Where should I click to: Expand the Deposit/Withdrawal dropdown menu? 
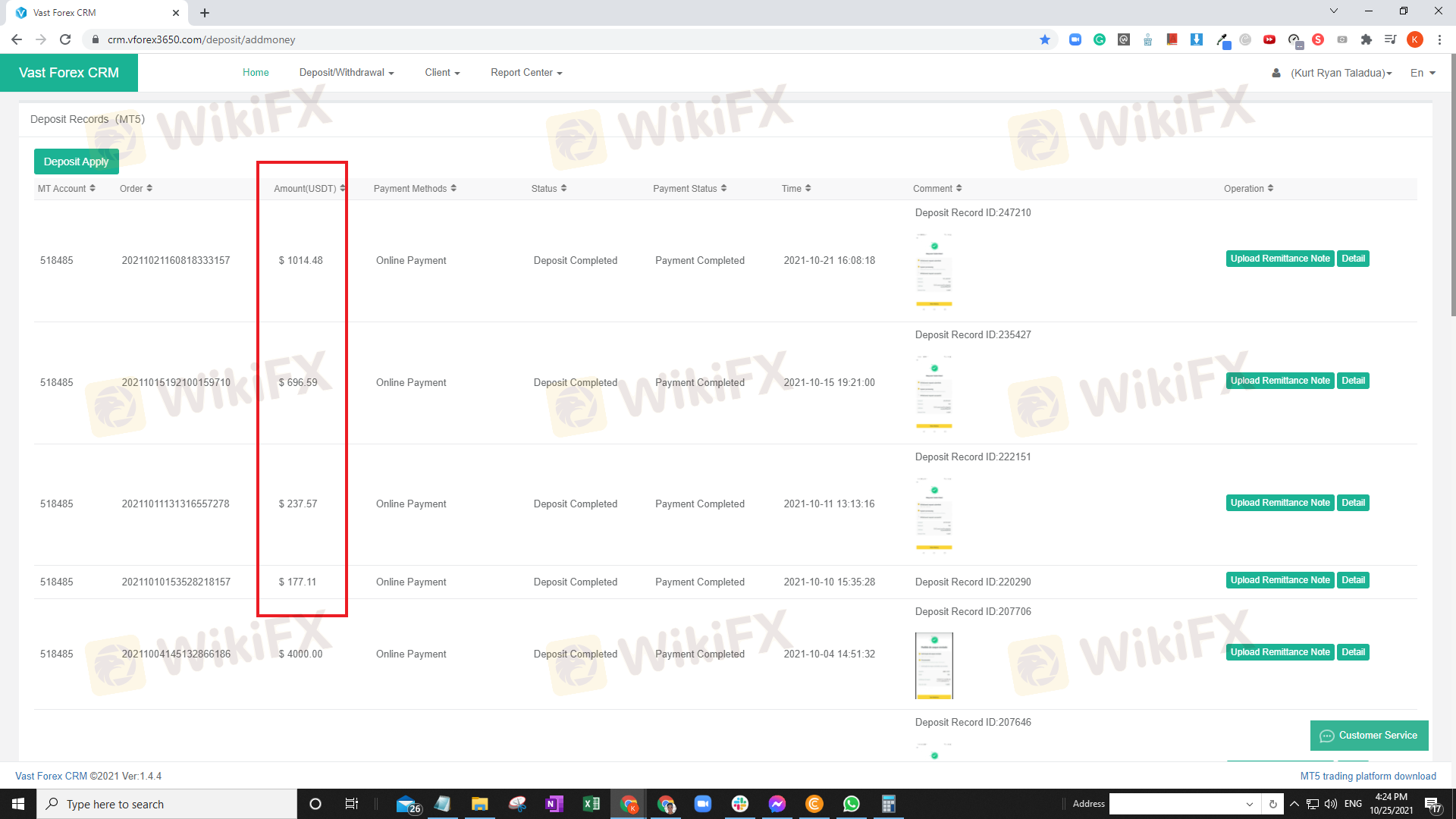point(347,73)
